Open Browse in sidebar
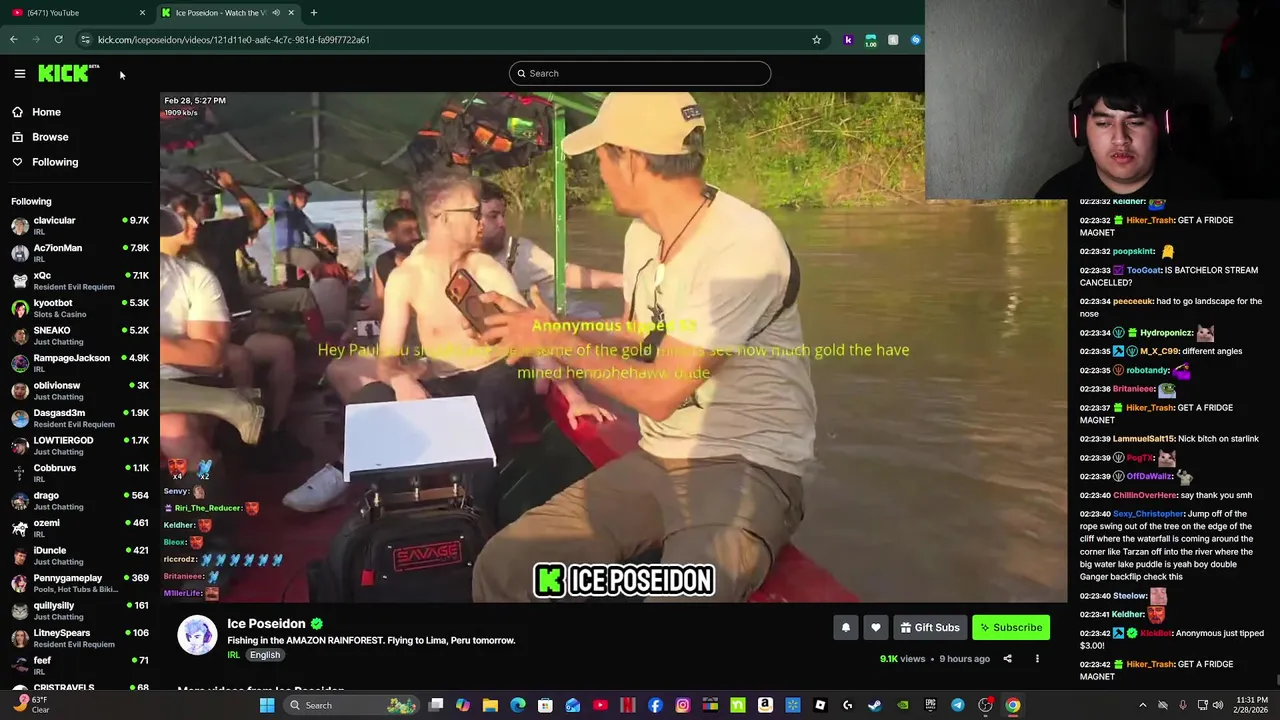The height and width of the screenshot is (720, 1280). click(x=40, y=137)
